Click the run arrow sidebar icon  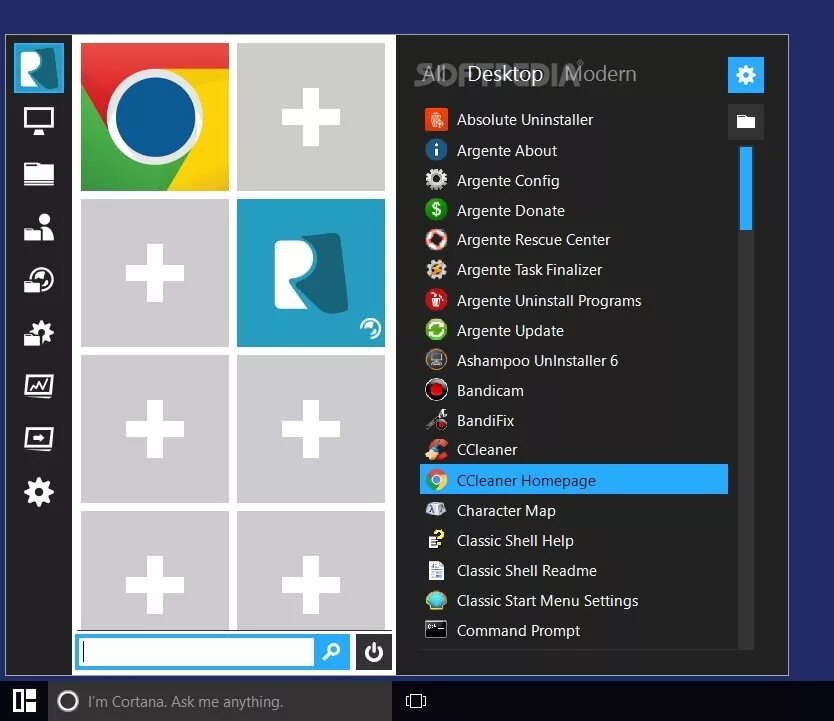tap(39, 439)
